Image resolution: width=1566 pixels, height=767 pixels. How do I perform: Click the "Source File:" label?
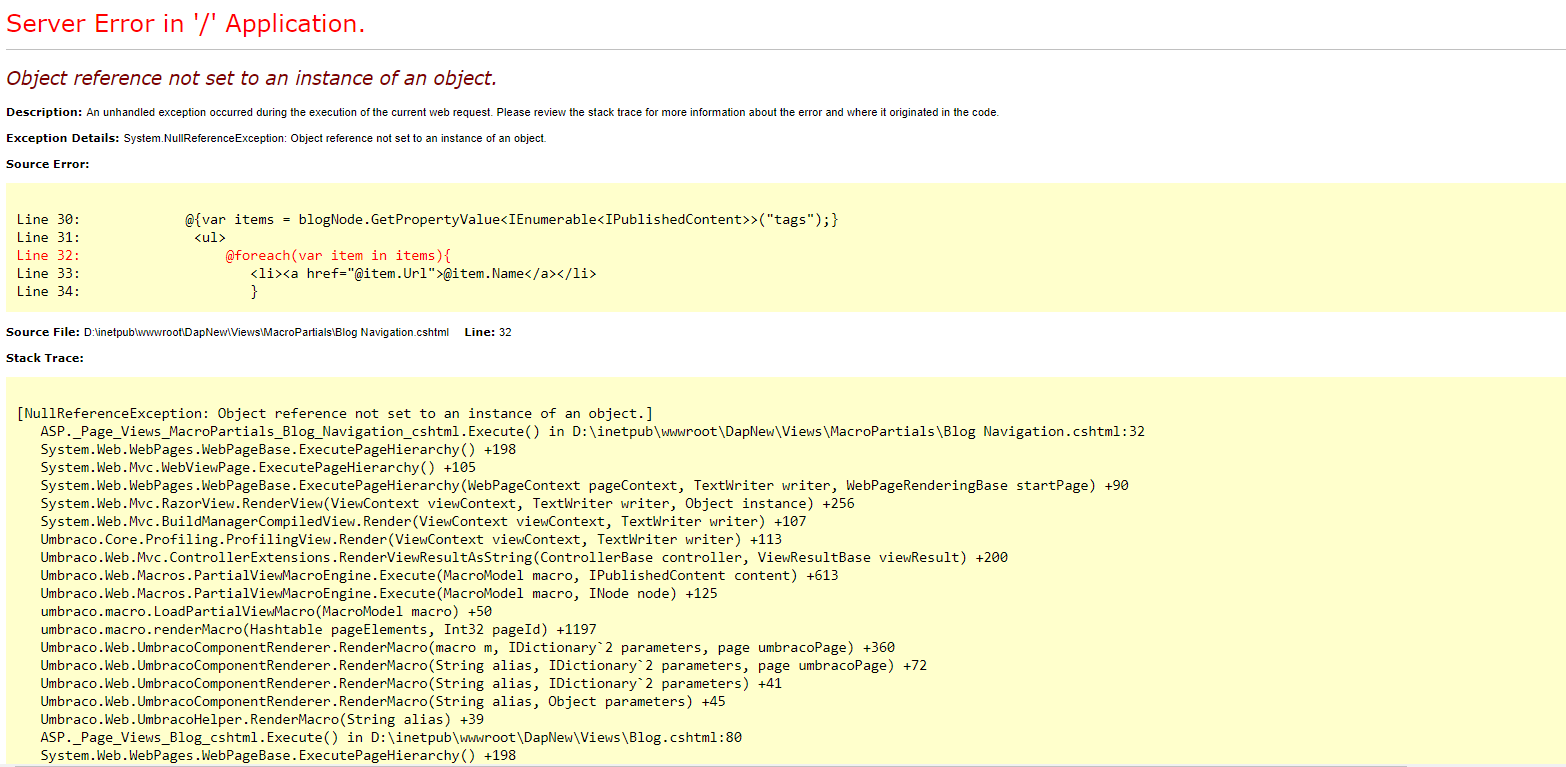(43, 332)
